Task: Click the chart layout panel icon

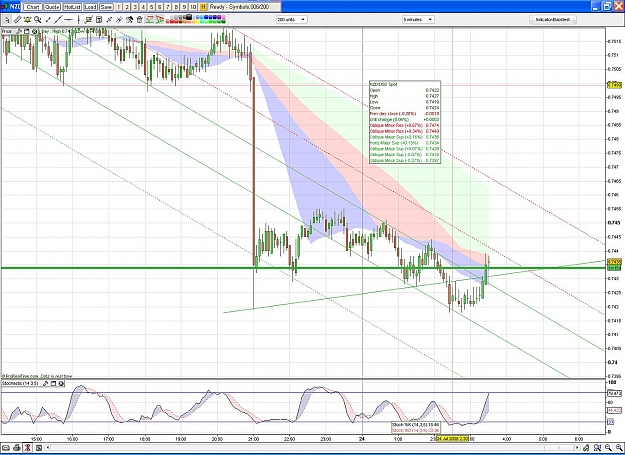Action: coord(99,19)
